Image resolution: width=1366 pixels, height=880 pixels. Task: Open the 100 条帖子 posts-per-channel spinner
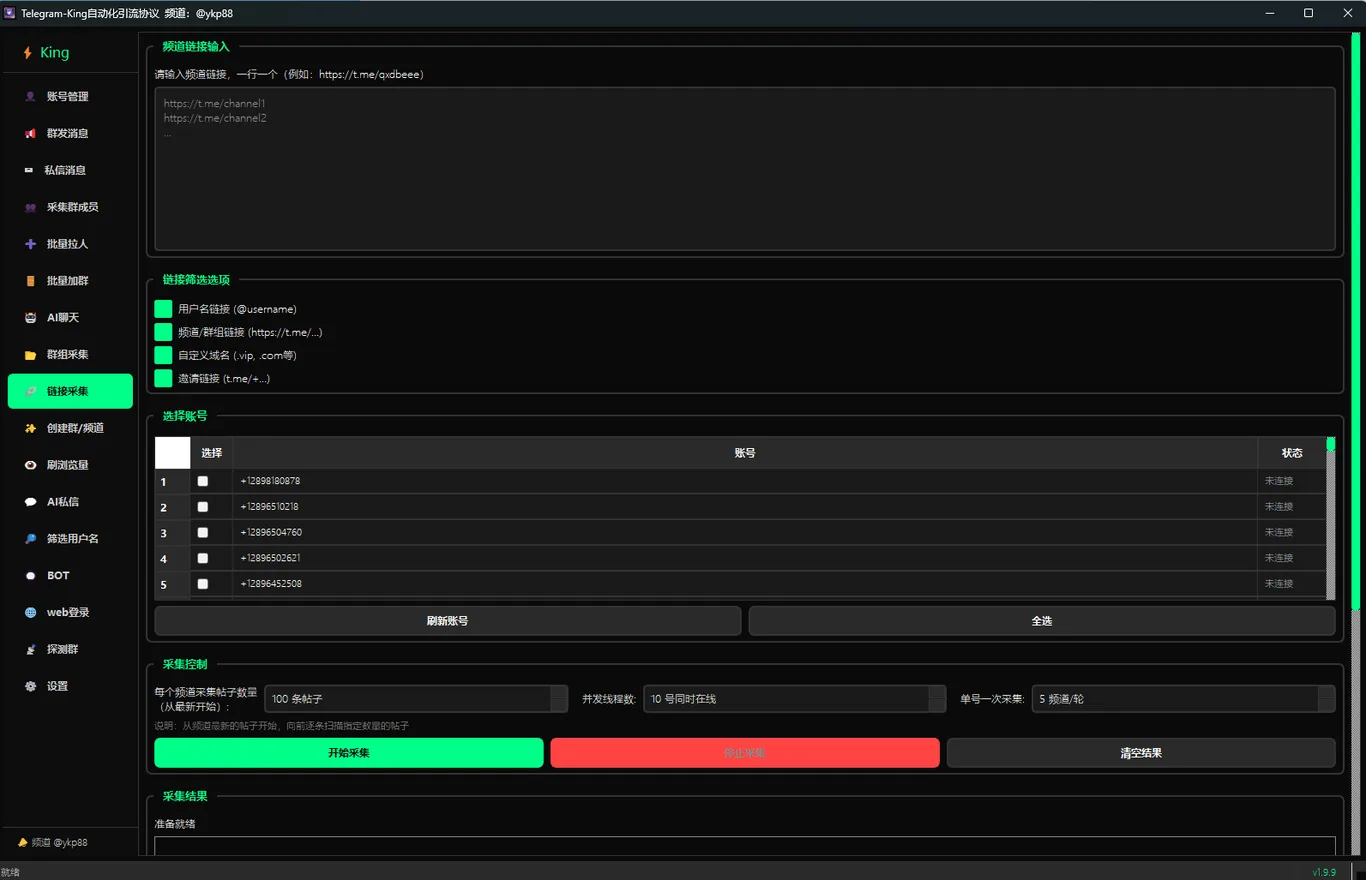(x=416, y=699)
